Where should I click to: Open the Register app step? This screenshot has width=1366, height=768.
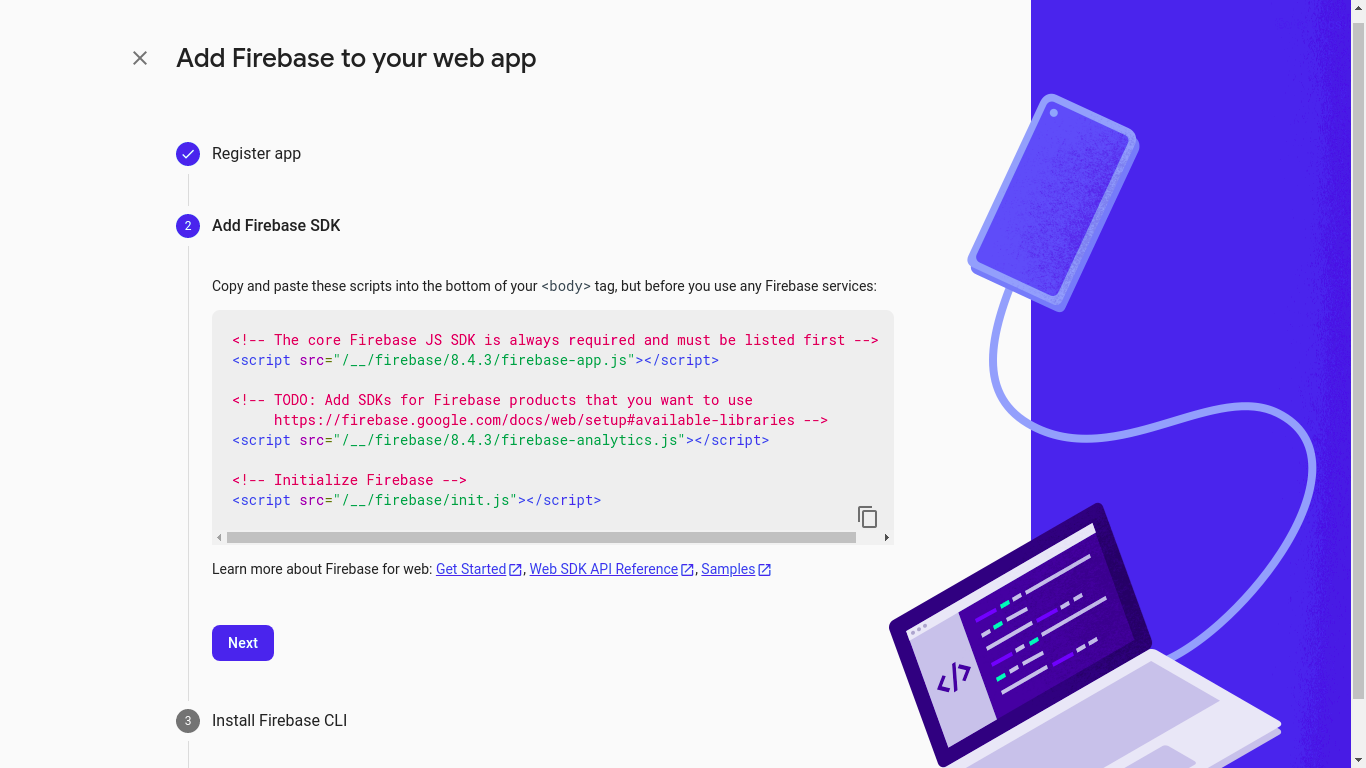[256, 154]
